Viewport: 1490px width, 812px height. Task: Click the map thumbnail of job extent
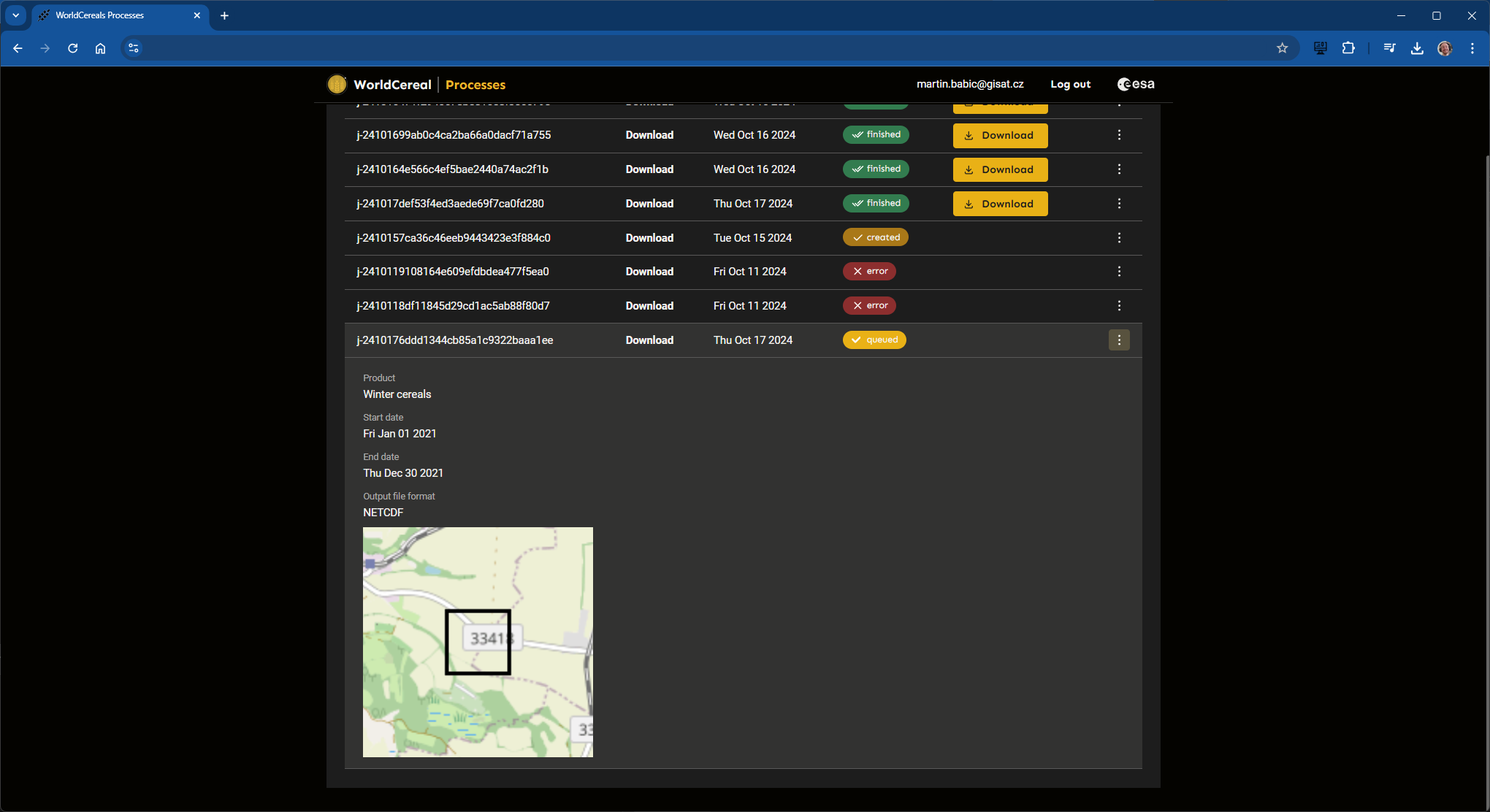click(478, 642)
